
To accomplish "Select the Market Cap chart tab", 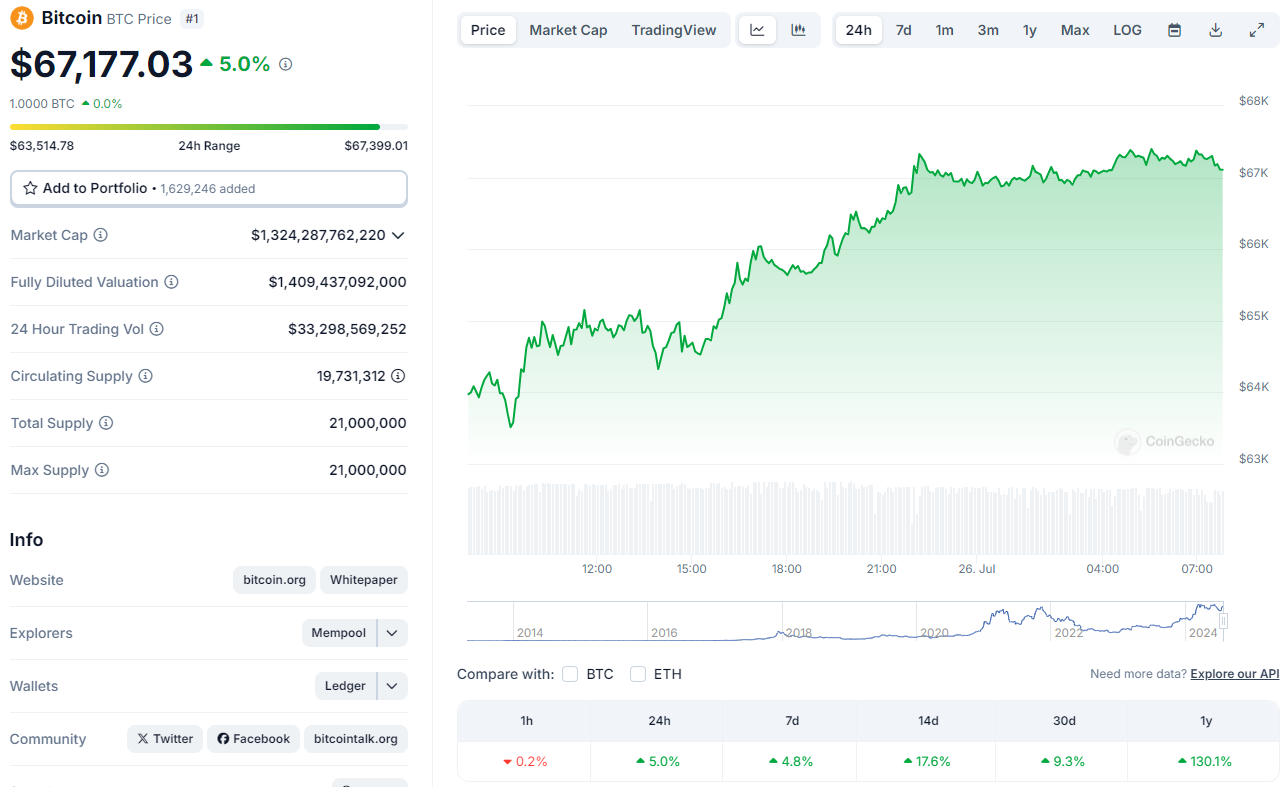I will (568, 30).
